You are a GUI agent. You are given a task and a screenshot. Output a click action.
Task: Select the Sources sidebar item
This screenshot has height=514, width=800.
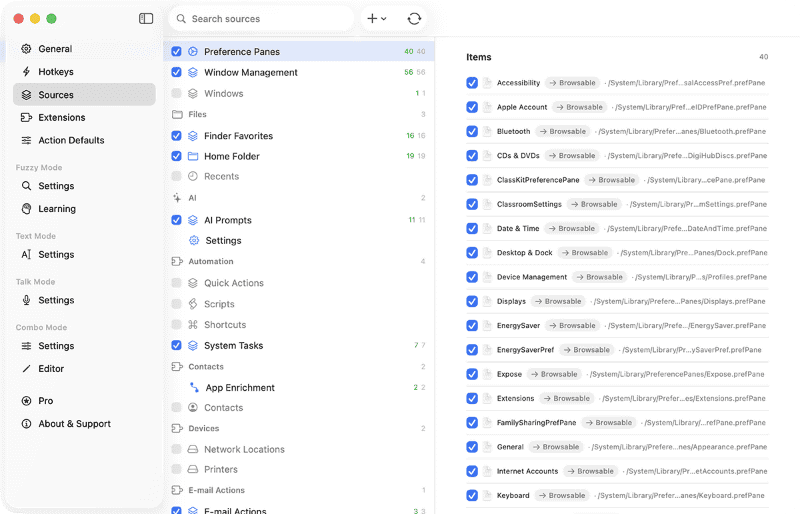pyautogui.click(x=84, y=95)
